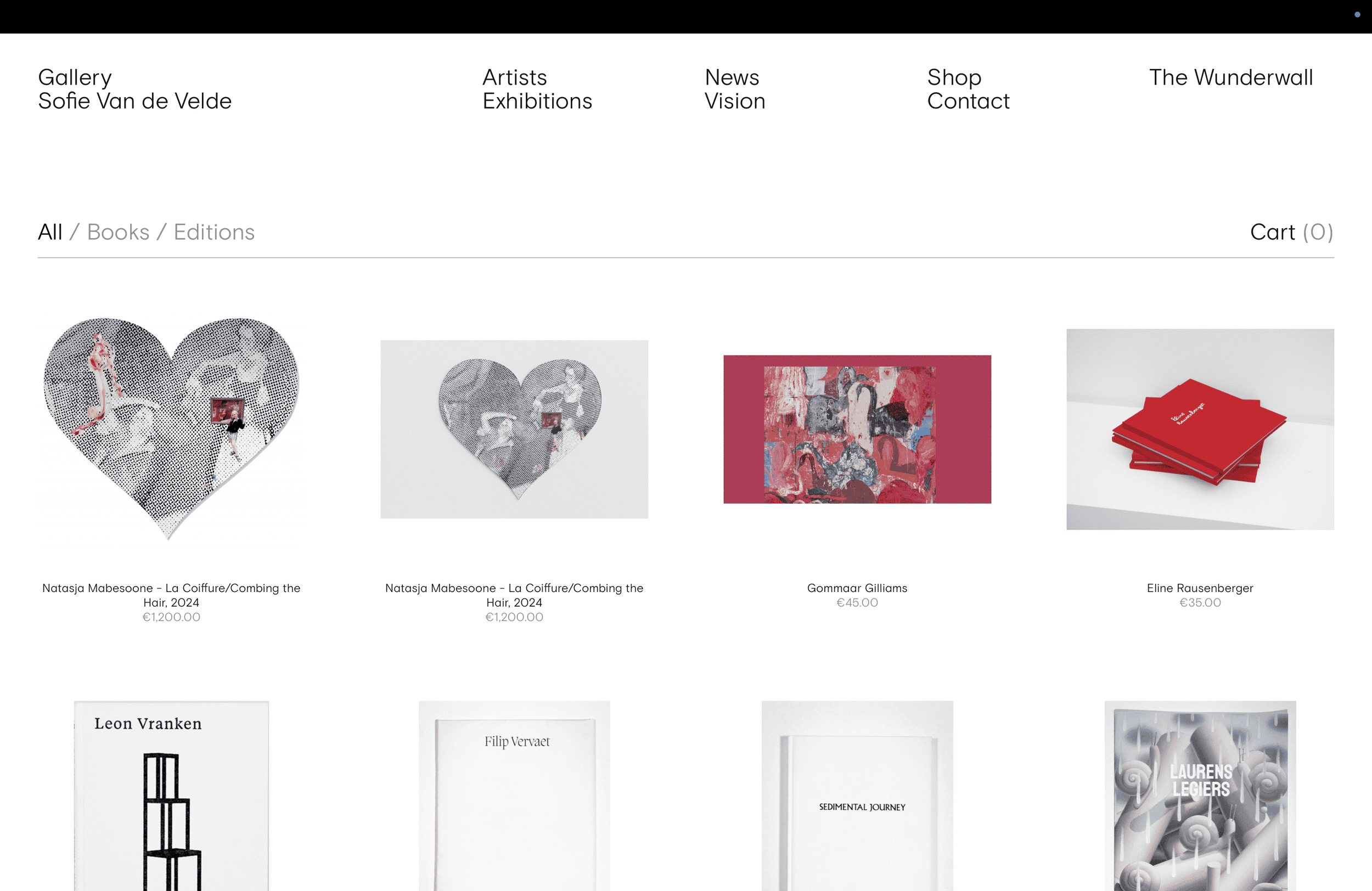Filter shop by Editions

coord(214,232)
